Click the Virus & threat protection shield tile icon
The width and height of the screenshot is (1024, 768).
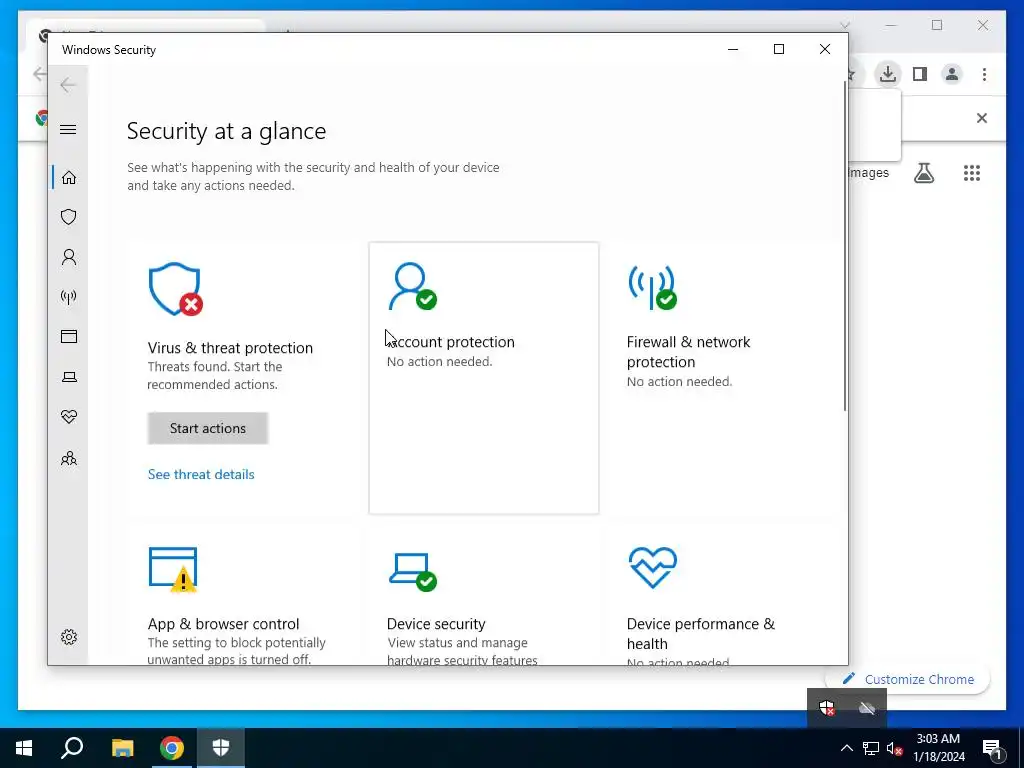tap(175, 289)
